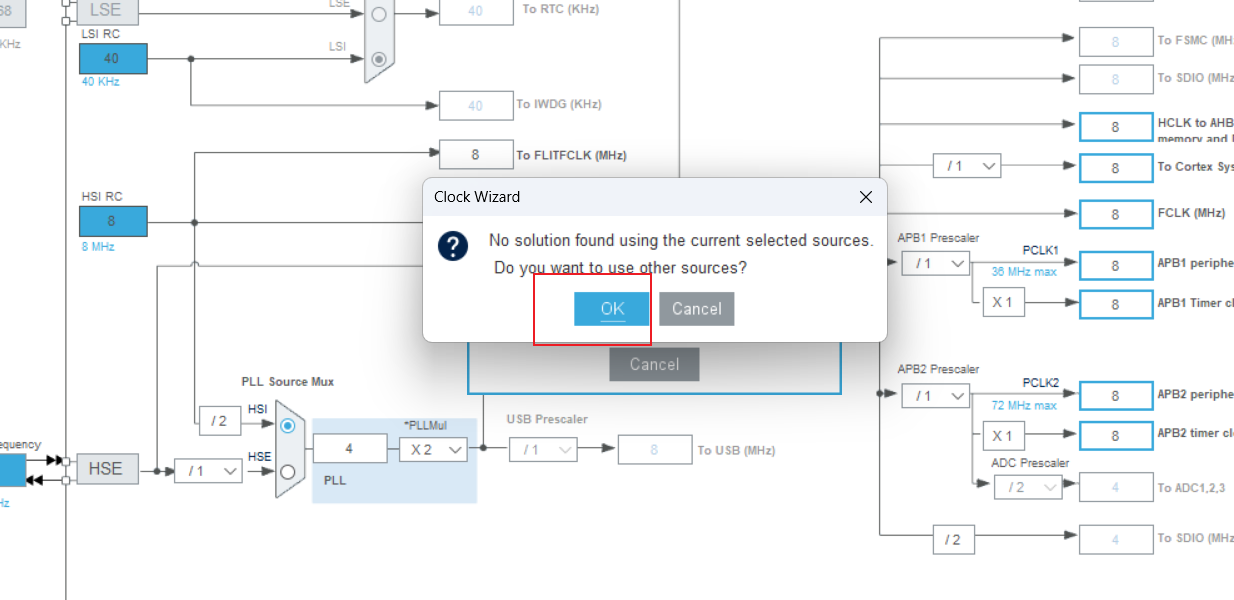Open the USB Prescaler / 1 dropdown
The height and width of the screenshot is (600, 1234).
[x=543, y=450]
